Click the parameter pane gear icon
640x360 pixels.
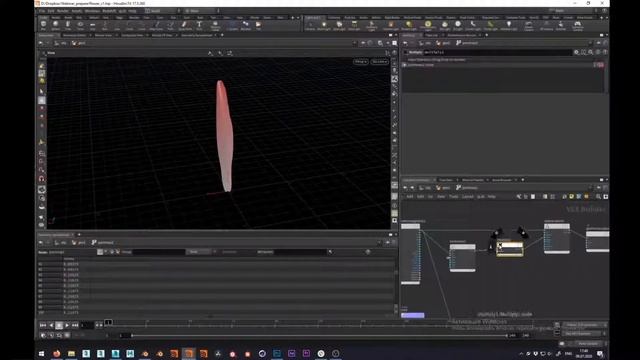coord(576,52)
